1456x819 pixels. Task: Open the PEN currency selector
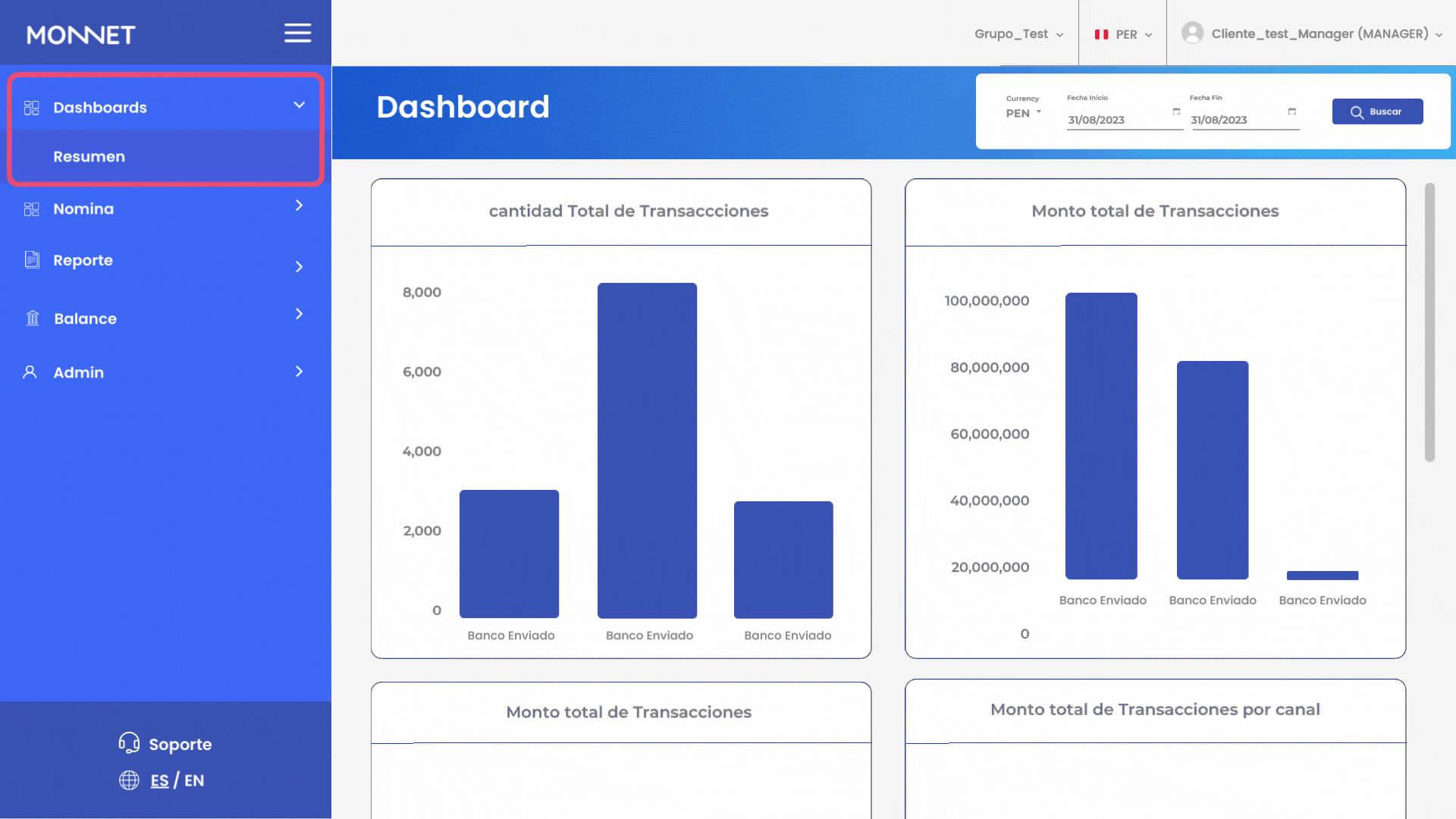click(1023, 113)
